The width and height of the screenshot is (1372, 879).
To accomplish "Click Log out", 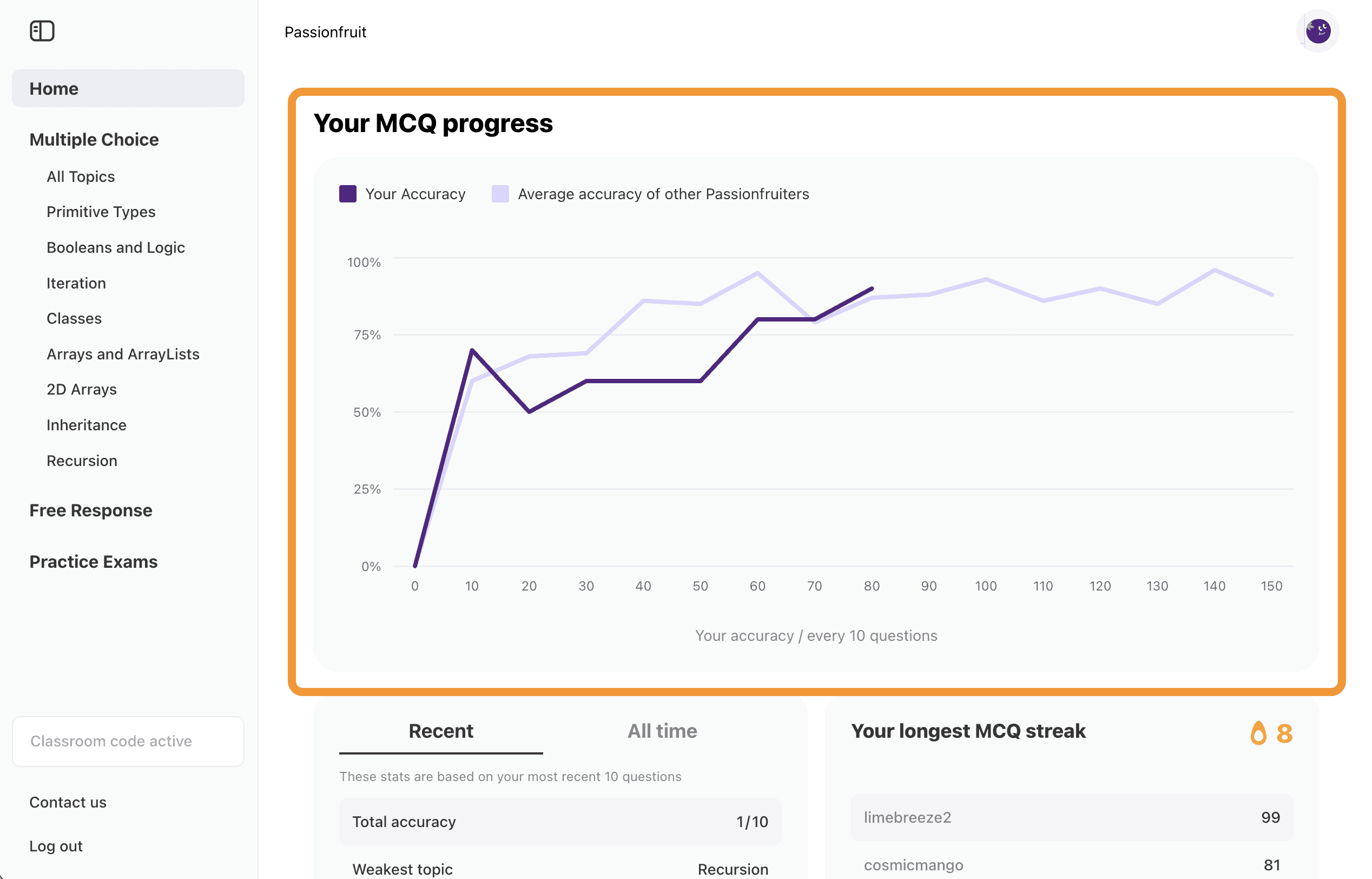I will (56, 846).
